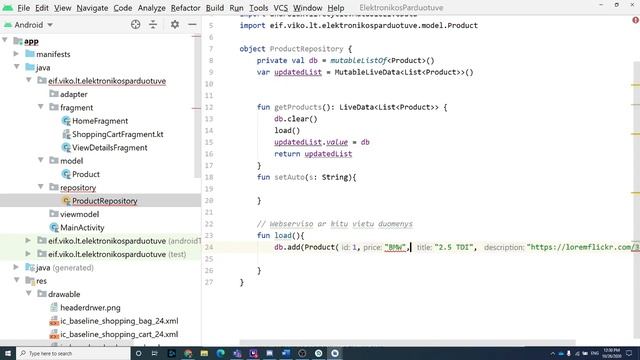Screen dimensions: 640x360
Task: Click the ShoppingCartFragment.kt file icon
Action: tap(66, 134)
